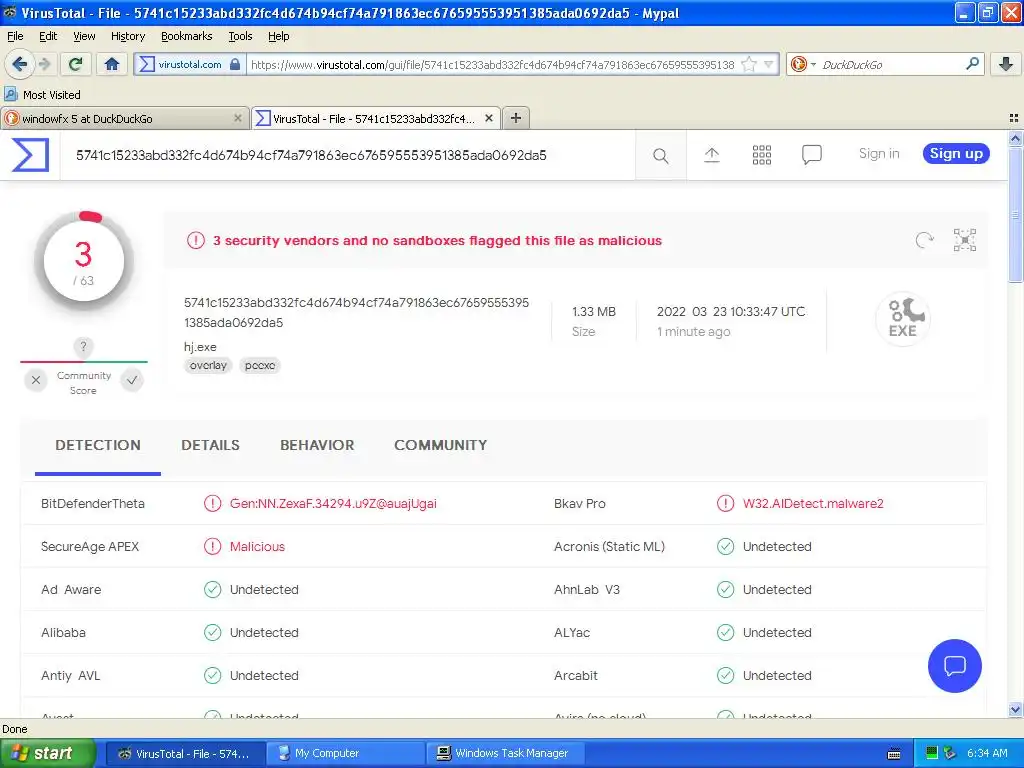Click the BitDefenderTheta vendor name

click(93, 504)
